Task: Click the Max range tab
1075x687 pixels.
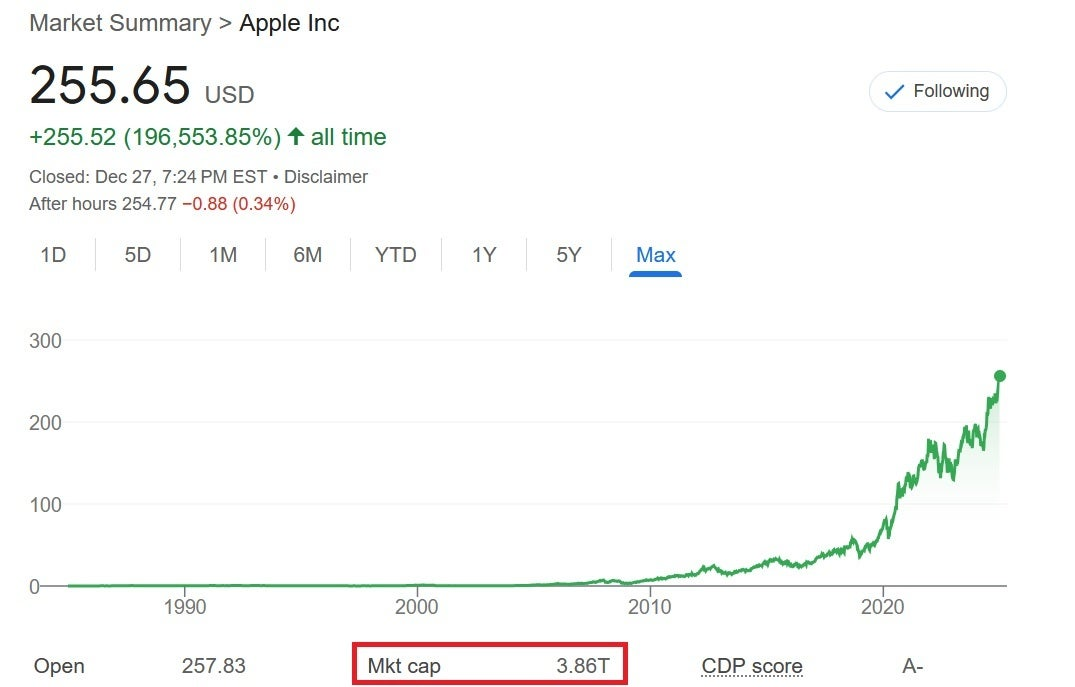Action: tap(656, 255)
